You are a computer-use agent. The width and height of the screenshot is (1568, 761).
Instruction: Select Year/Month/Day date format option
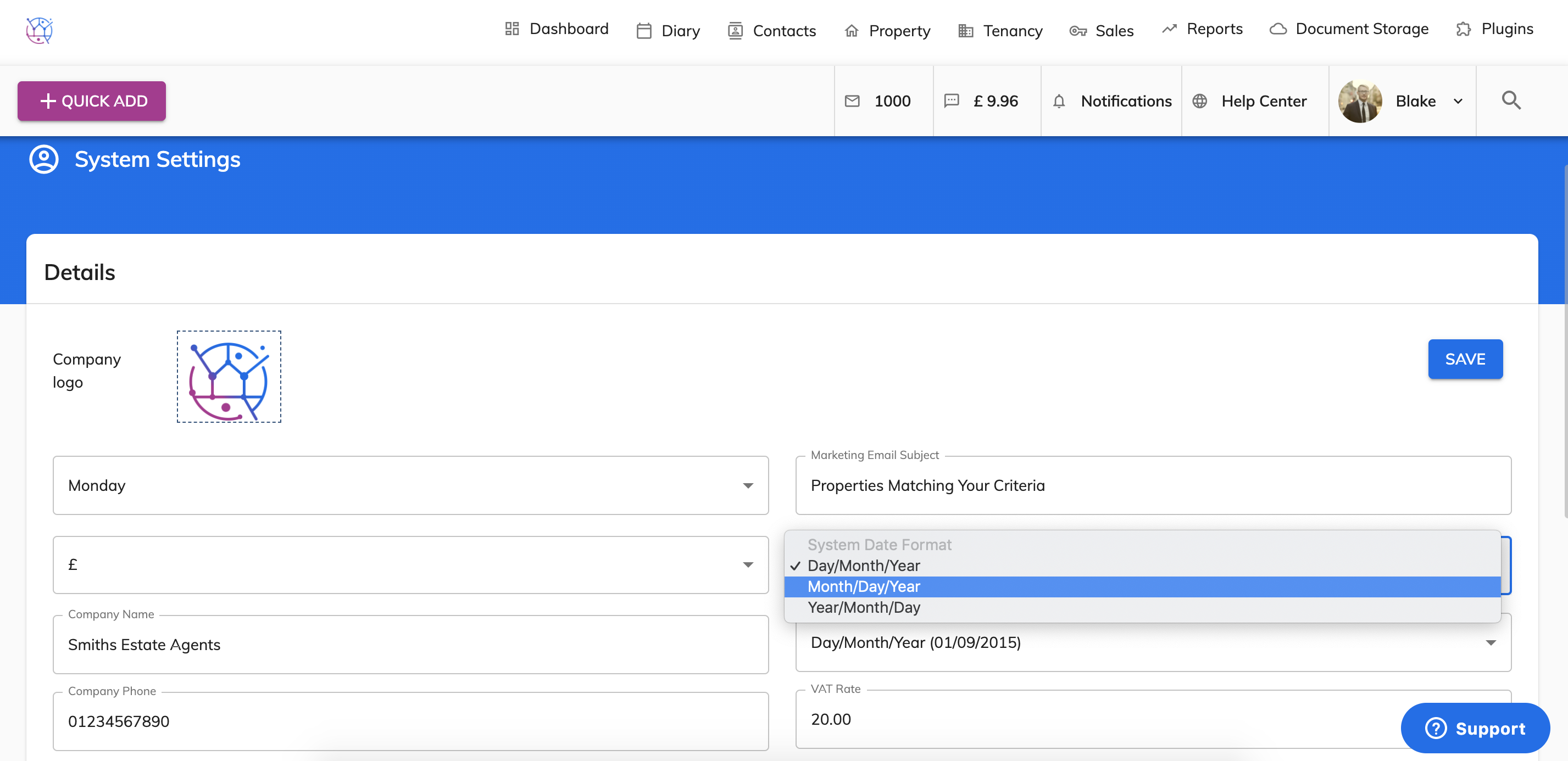click(x=863, y=607)
